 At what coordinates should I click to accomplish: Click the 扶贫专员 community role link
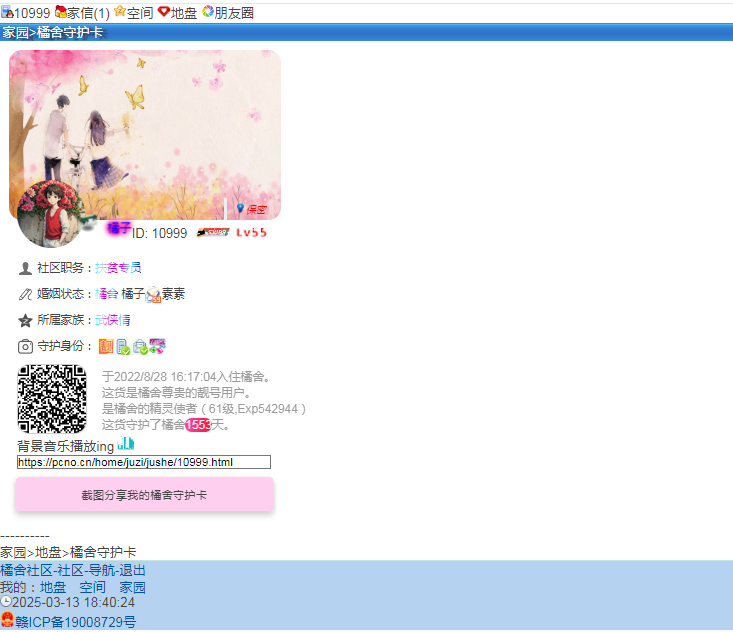click(x=118, y=268)
